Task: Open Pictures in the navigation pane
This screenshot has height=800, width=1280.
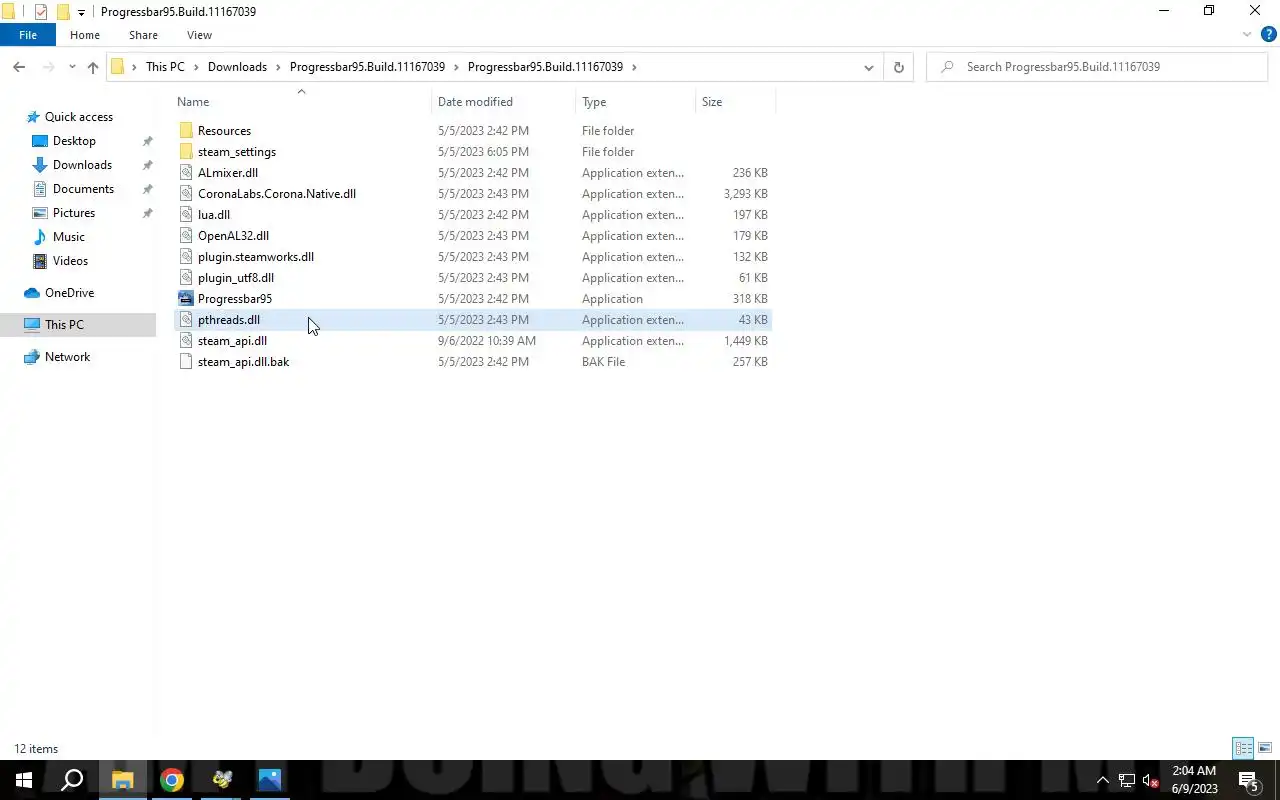Action: (74, 213)
